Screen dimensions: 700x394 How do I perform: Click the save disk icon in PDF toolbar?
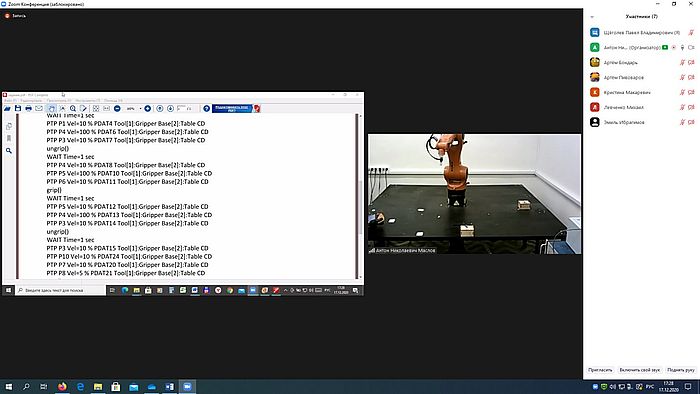coord(18,108)
